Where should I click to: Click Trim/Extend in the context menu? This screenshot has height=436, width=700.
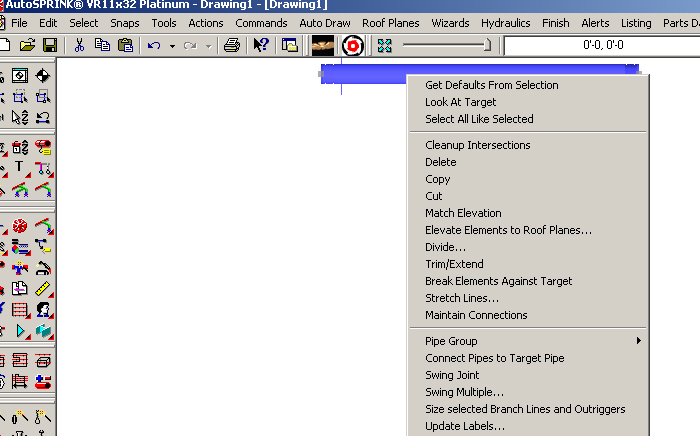[x=454, y=264]
